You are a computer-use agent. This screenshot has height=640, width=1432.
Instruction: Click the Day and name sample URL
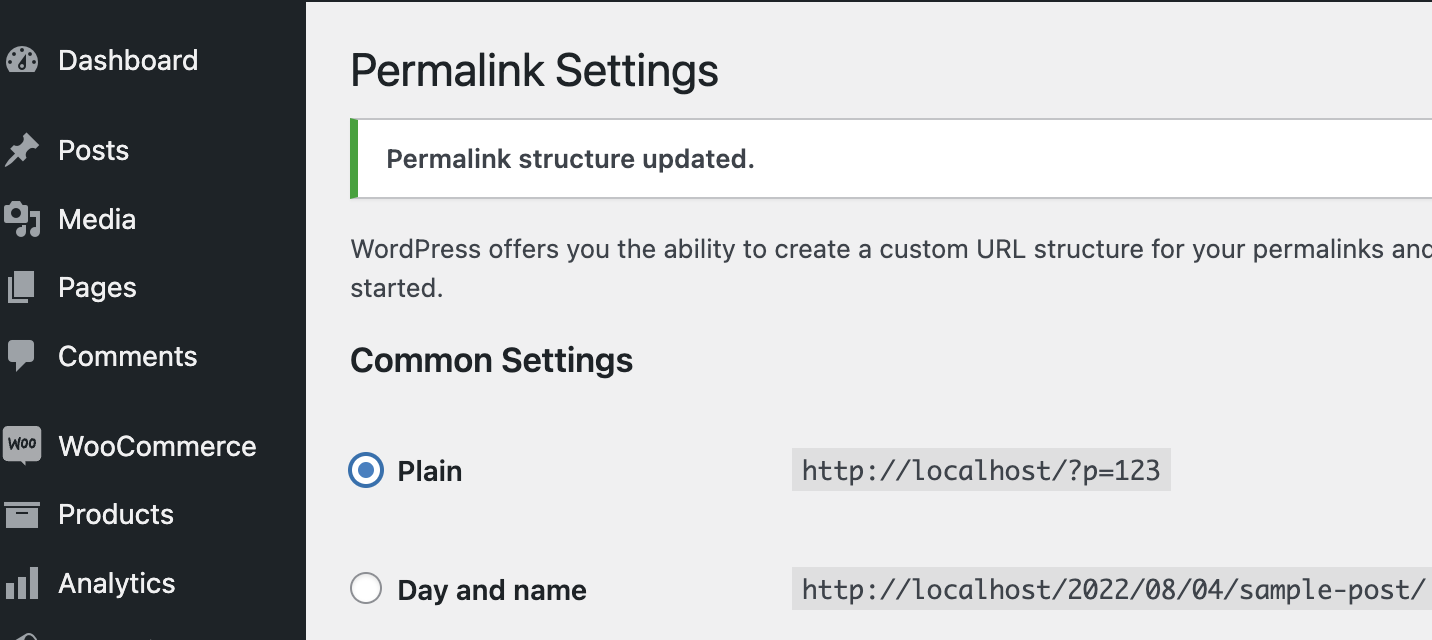(x=1112, y=590)
